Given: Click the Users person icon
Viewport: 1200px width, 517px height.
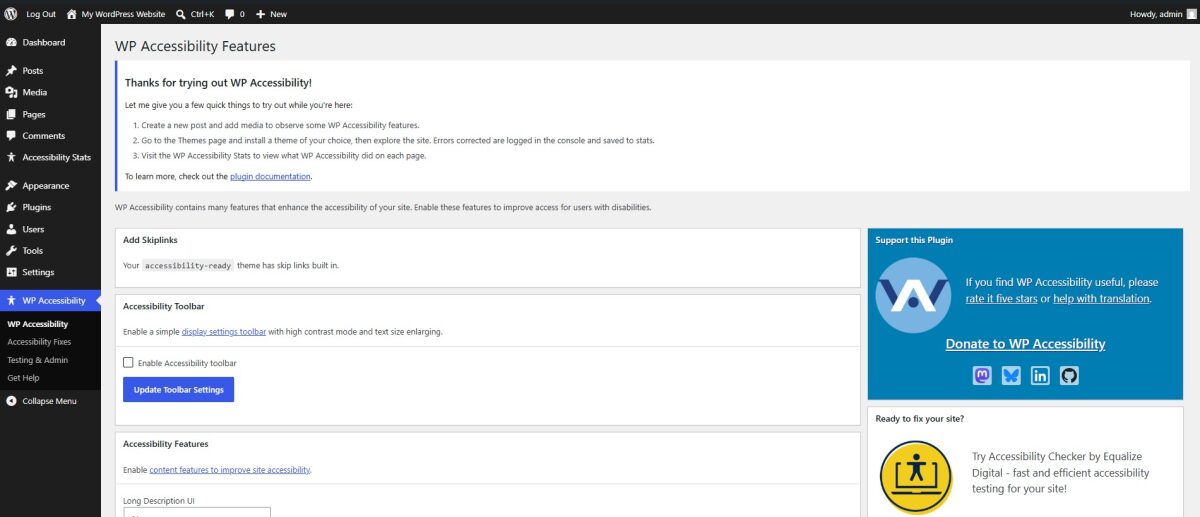Looking at the screenshot, I should pos(11,229).
